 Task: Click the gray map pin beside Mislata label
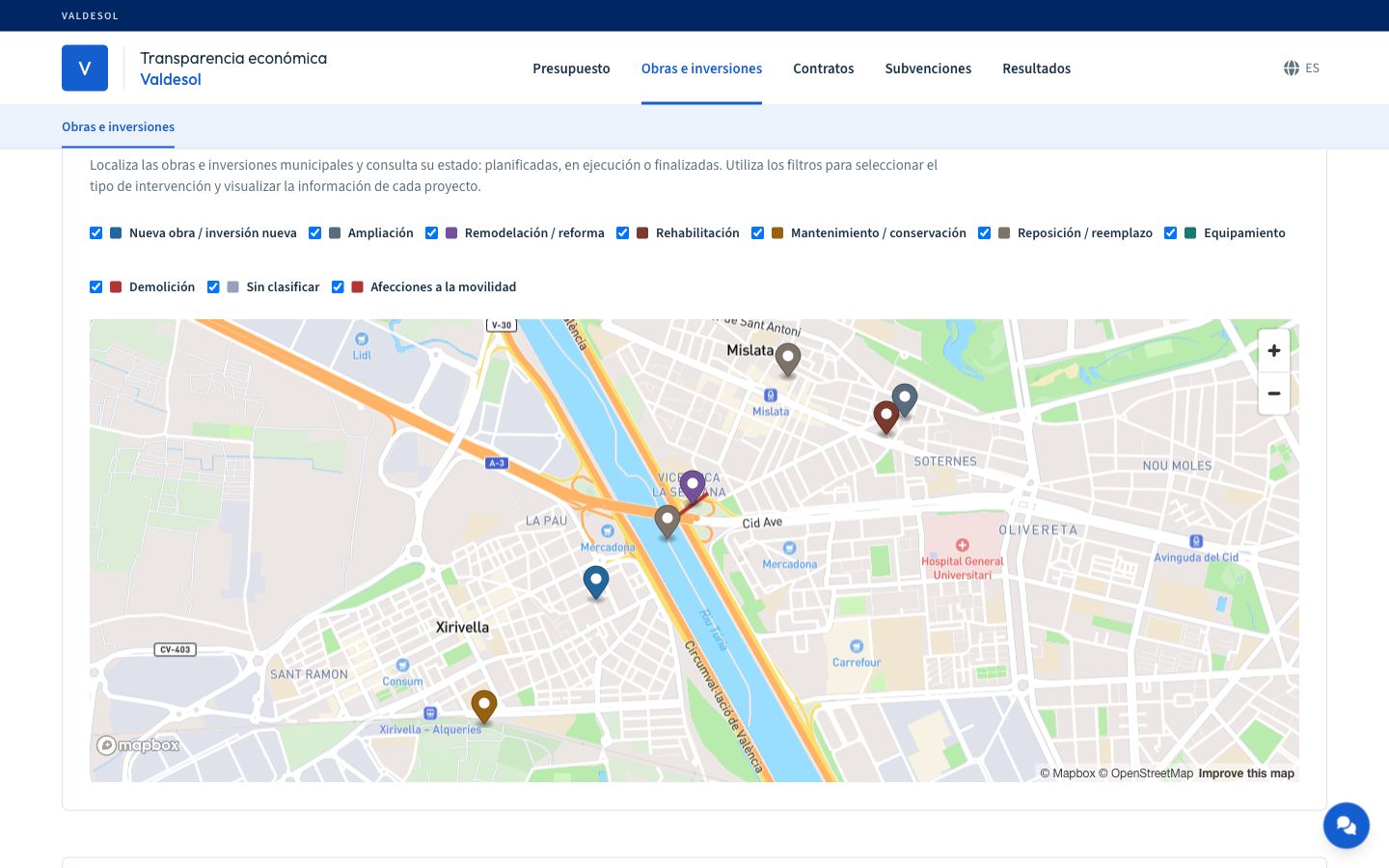(788, 359)
